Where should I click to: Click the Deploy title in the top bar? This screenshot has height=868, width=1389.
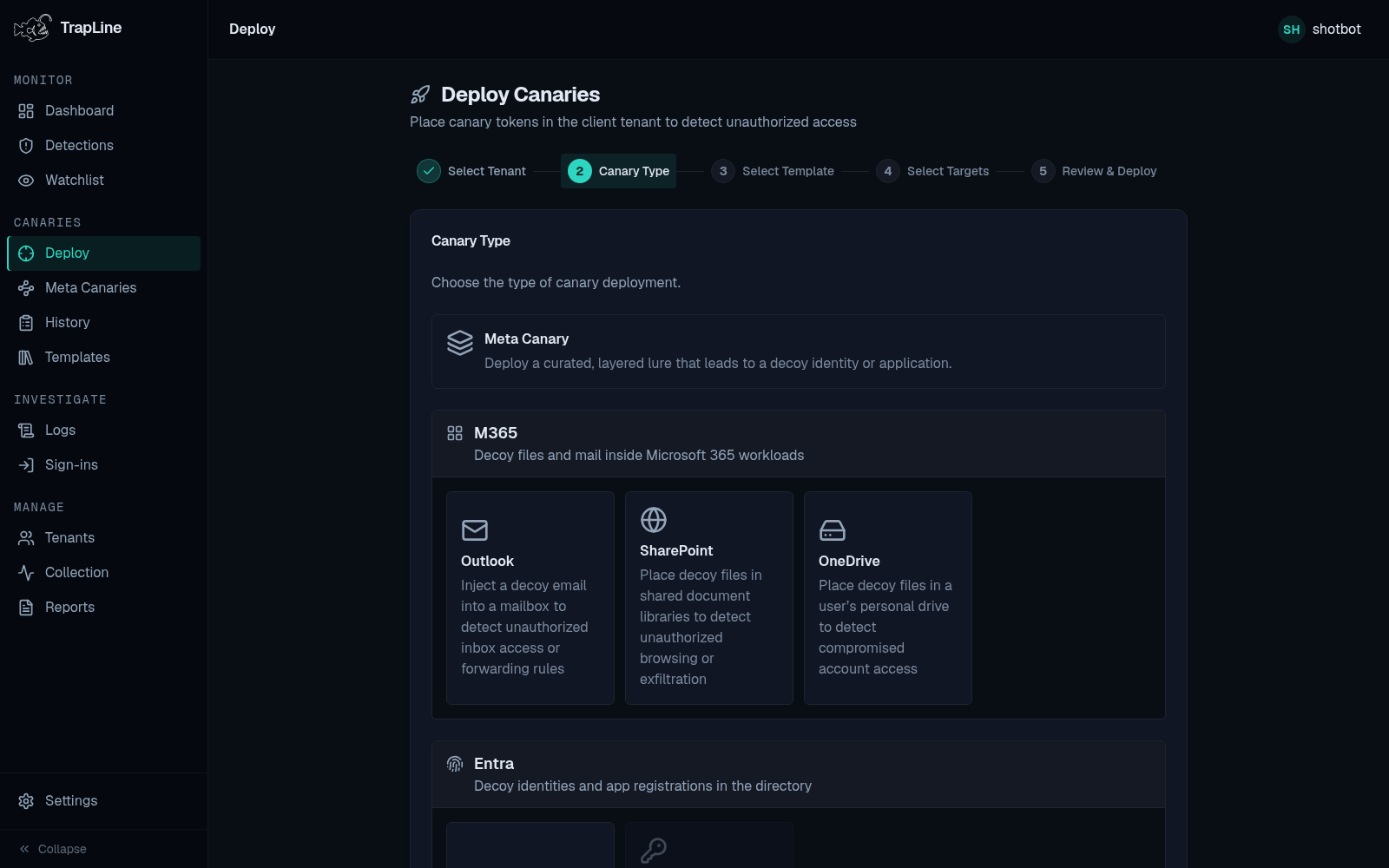(252, 30)
